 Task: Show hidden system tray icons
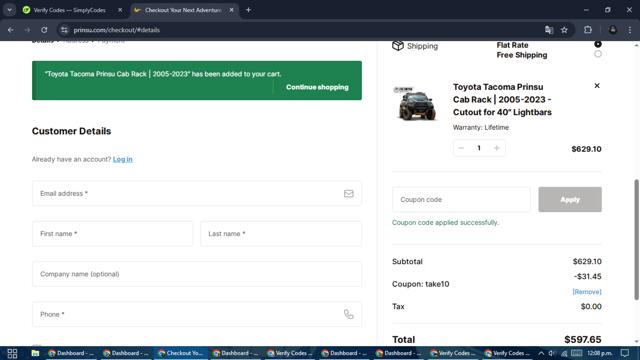541,353
